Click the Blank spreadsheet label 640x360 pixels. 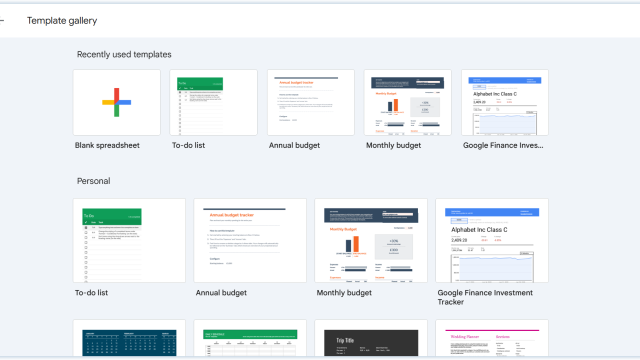(x=107, y=145)
